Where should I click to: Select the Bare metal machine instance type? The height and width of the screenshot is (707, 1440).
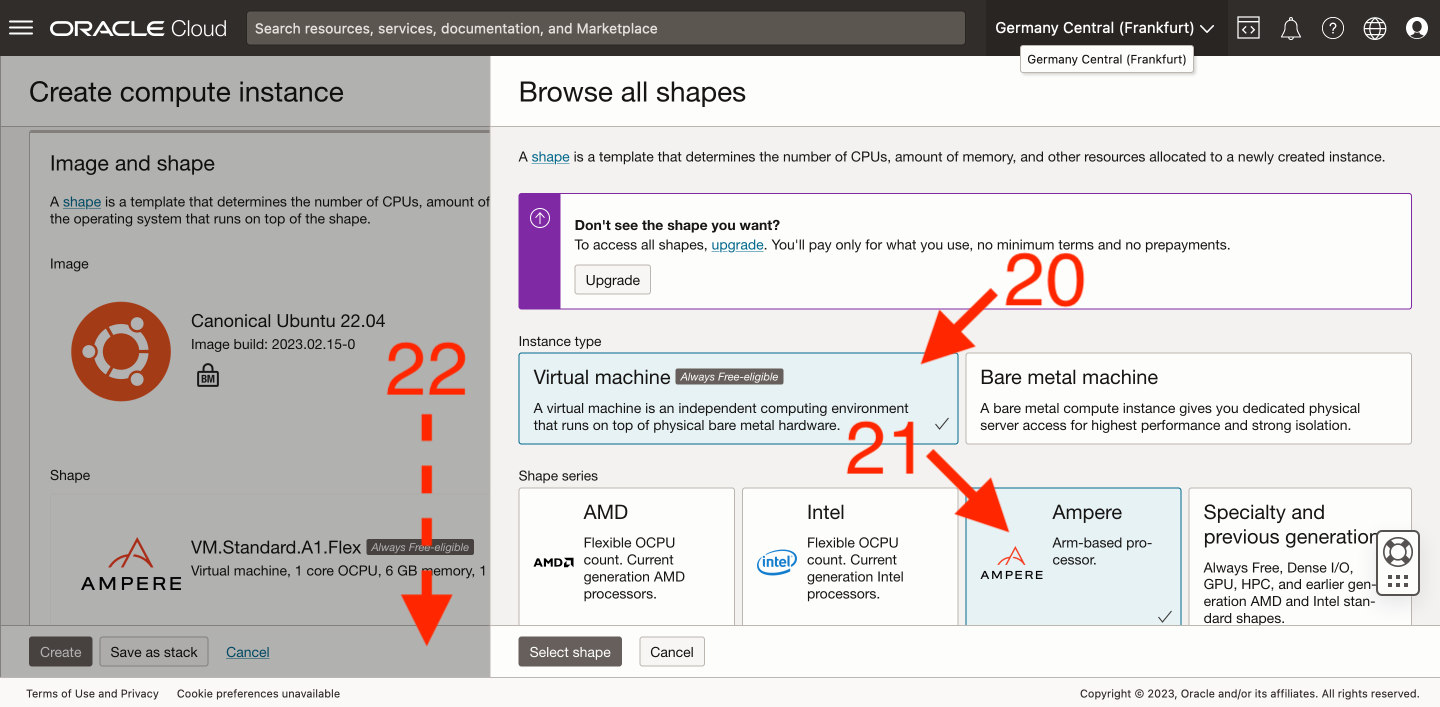click(x=1188, y=398)
